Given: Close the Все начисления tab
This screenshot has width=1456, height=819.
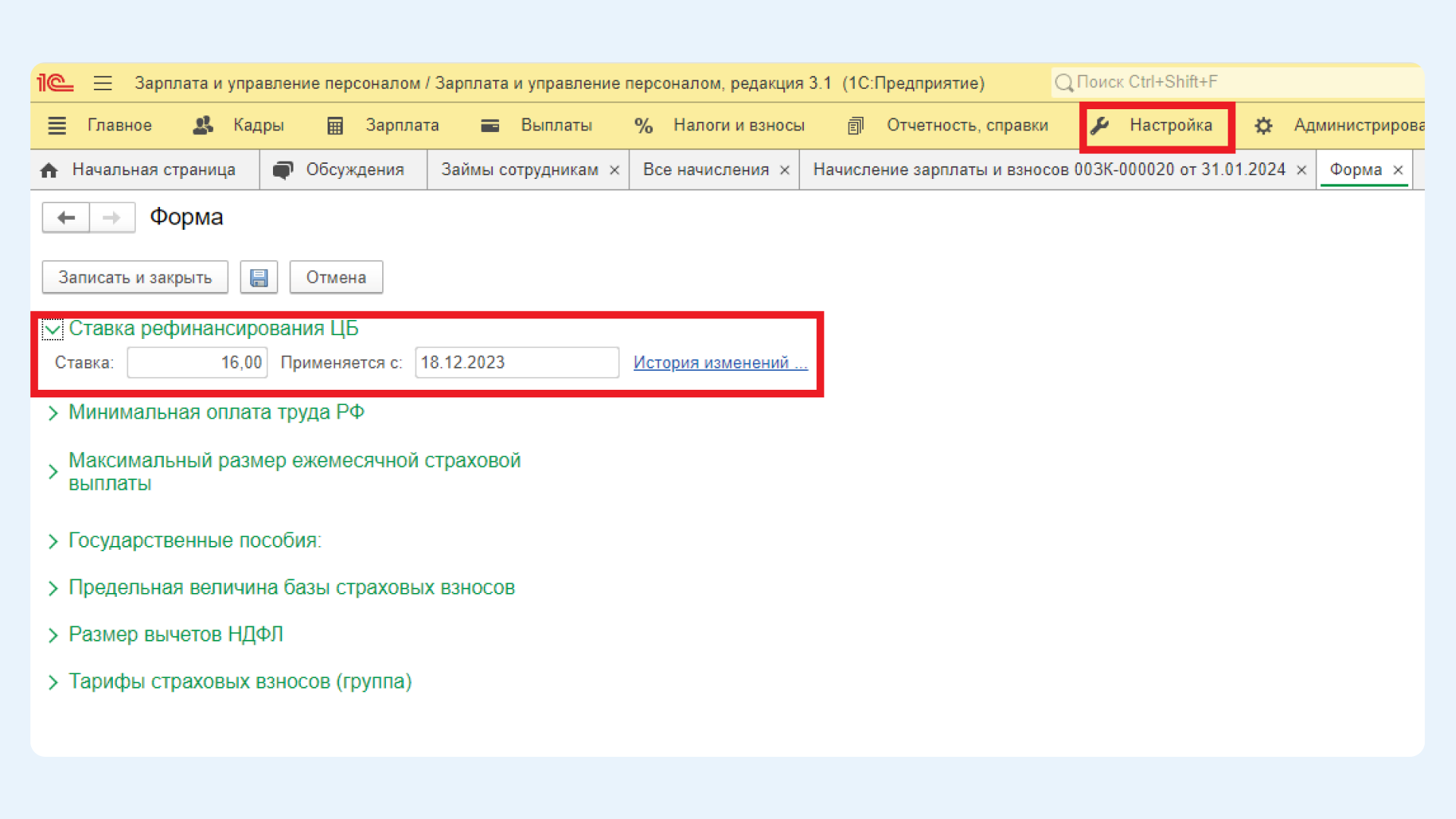Looking at the screenshot, I should point(785,171).
